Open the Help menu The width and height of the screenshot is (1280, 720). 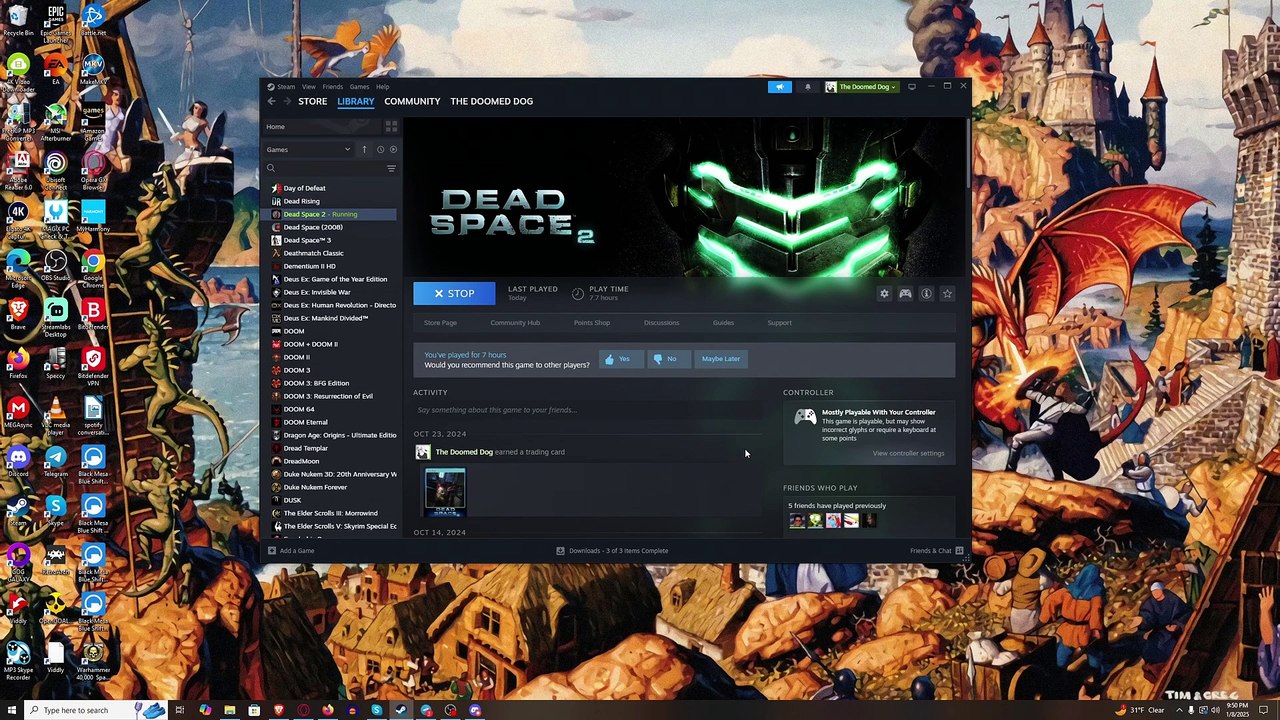click(382, 87)
